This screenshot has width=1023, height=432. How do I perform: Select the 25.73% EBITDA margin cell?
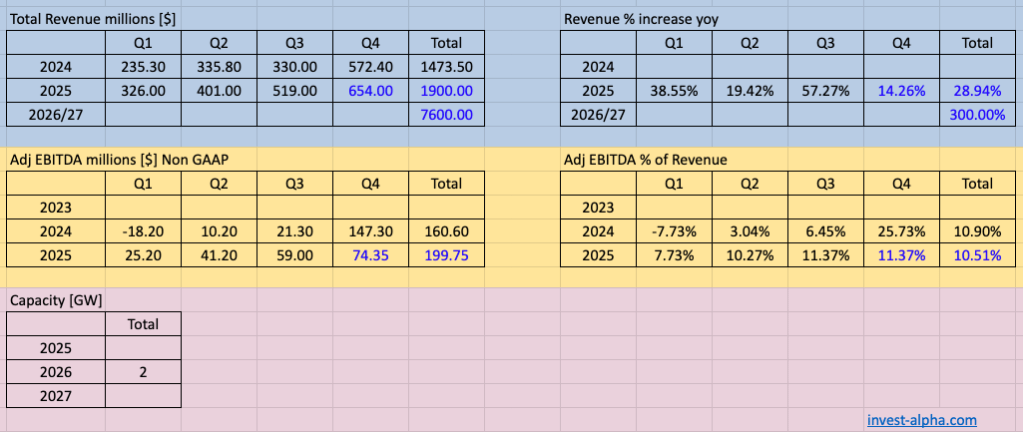point(901,230)
